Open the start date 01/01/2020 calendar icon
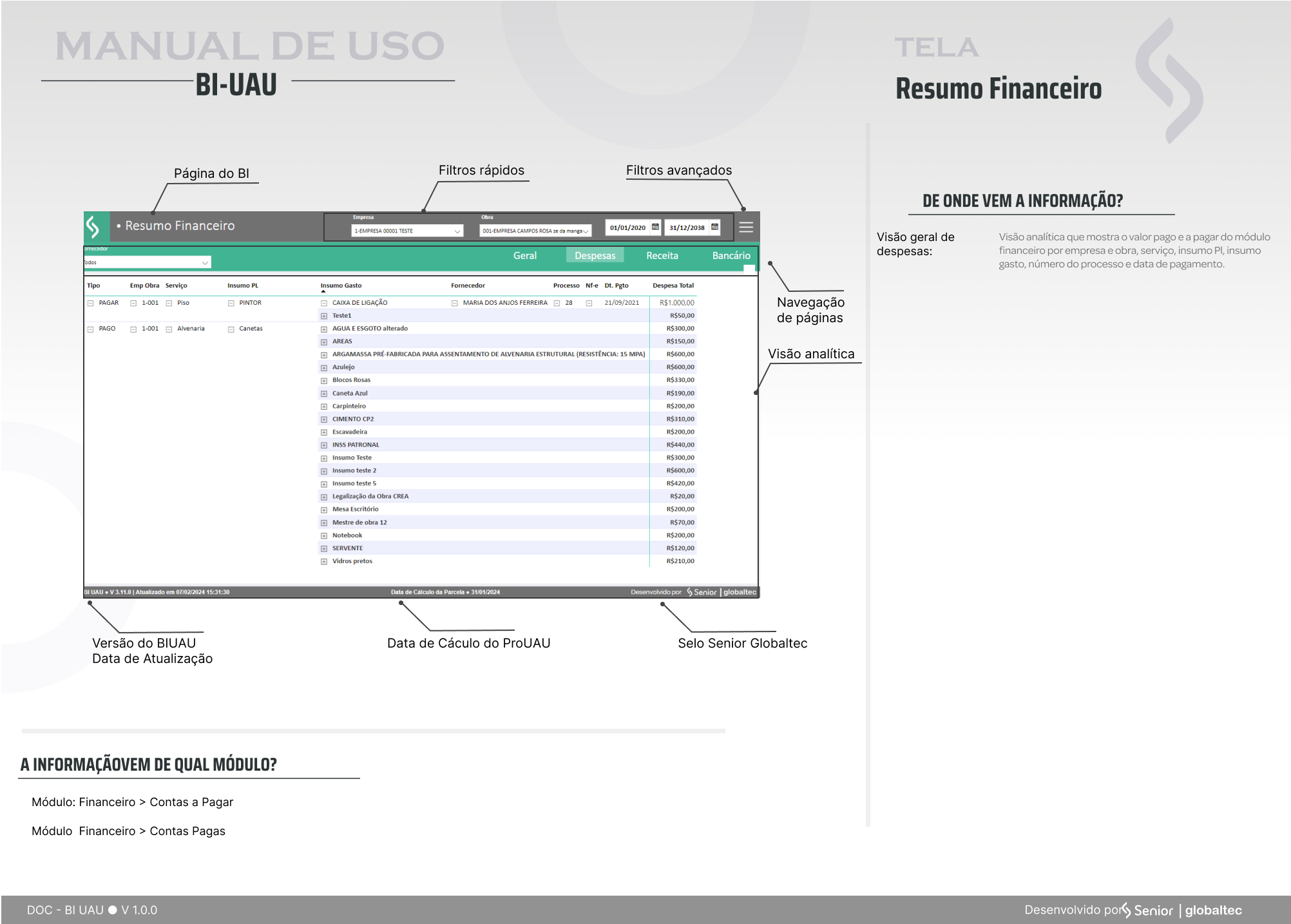The width and height of the screenshot is (1291, 924). click(655, 227)
